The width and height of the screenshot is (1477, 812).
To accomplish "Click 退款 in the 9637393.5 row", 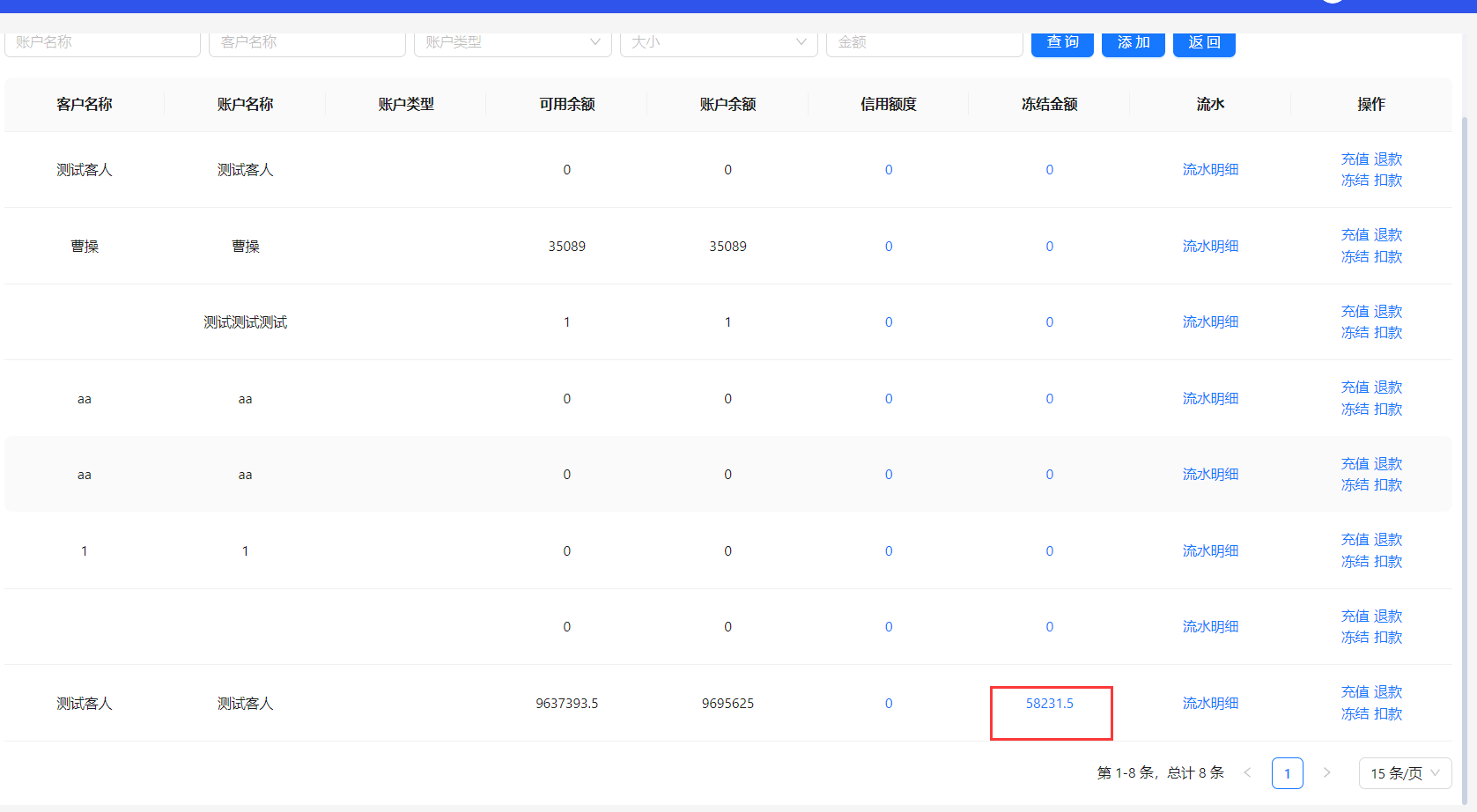I will (1388, 692).
